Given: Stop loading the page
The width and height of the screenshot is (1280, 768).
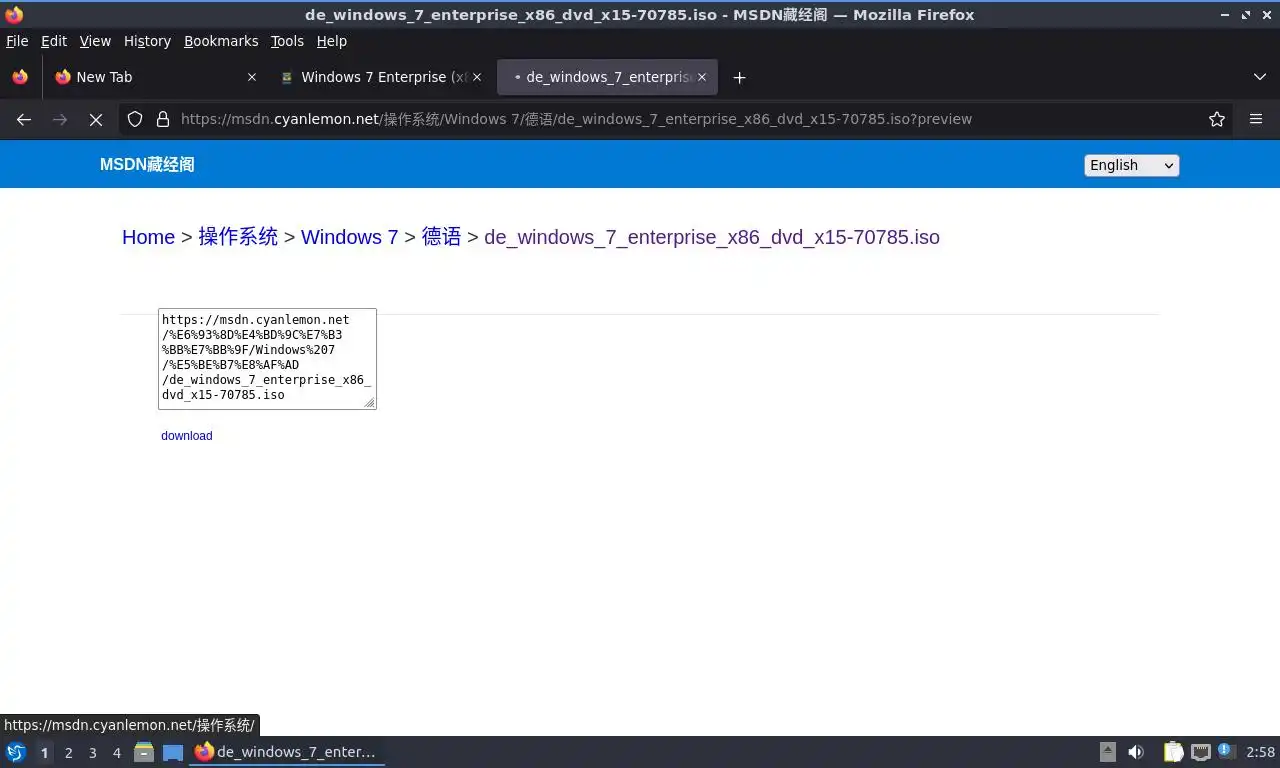Looking at the screenshot, I should click(96, 119).
